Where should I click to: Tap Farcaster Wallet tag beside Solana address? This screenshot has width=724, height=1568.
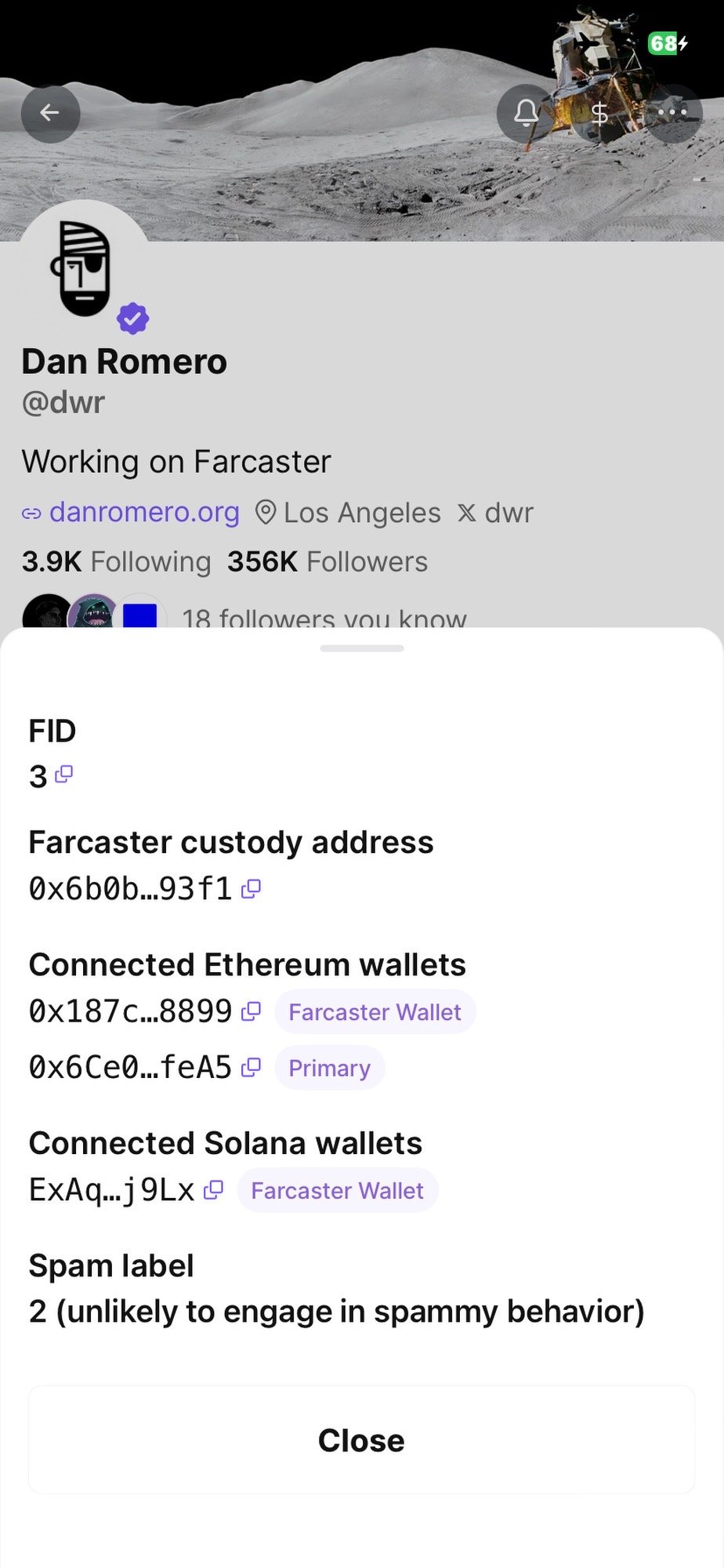(x=337, y=1190)
